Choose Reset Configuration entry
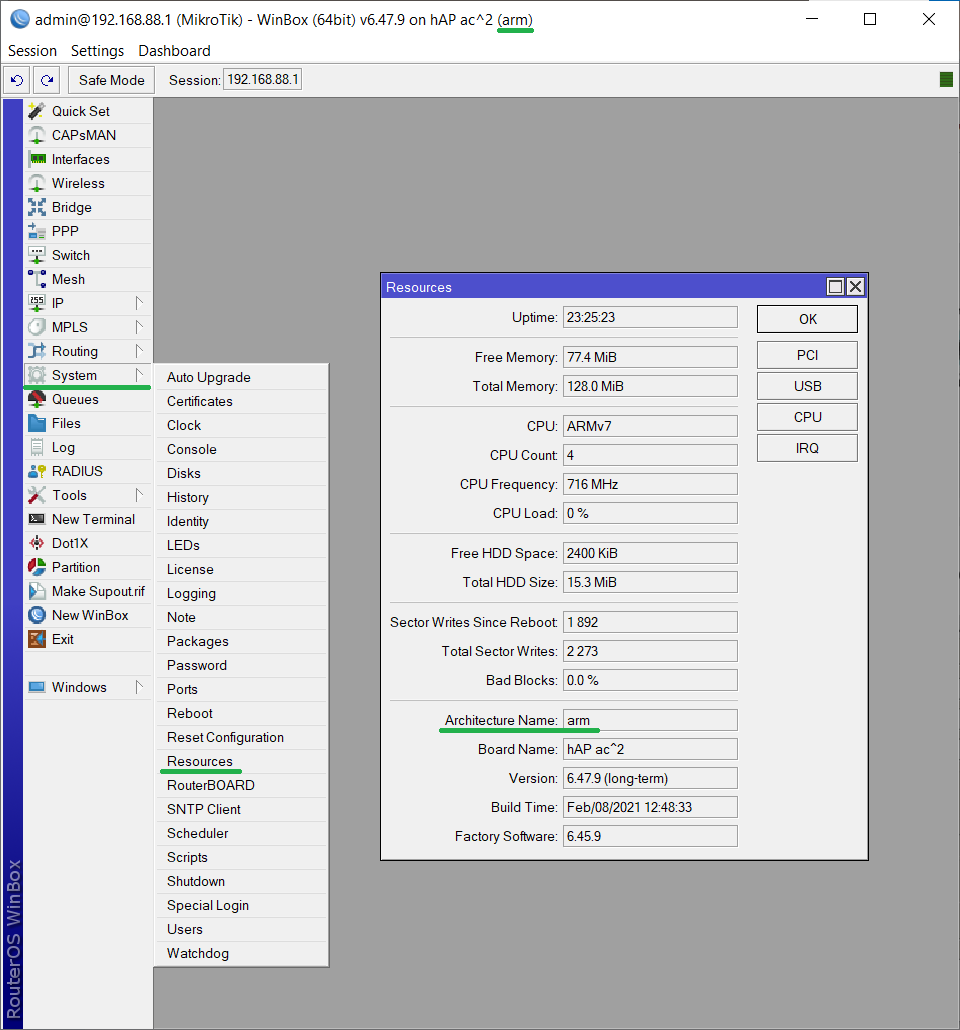The image size is (960, 1030). [x=242, y=737]
